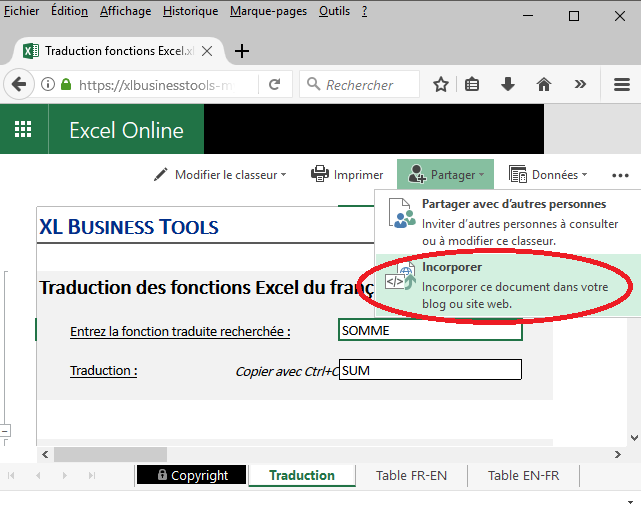641x509 pixels.
Task: Switch to the Table EN-FR sheet tab
Action: click(x=523, y=475)
